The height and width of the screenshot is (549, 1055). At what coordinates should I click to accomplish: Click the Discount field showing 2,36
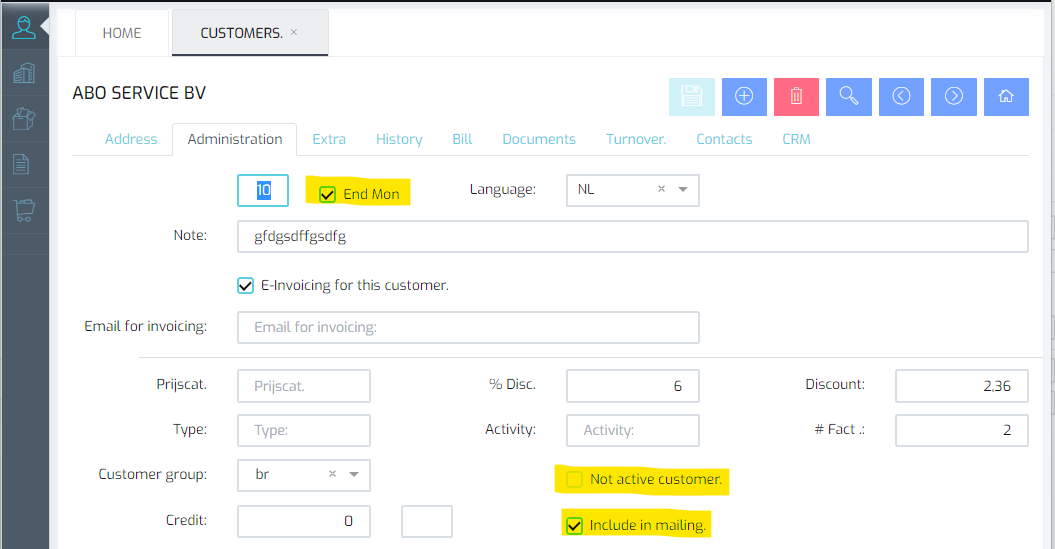coord(961,386)
